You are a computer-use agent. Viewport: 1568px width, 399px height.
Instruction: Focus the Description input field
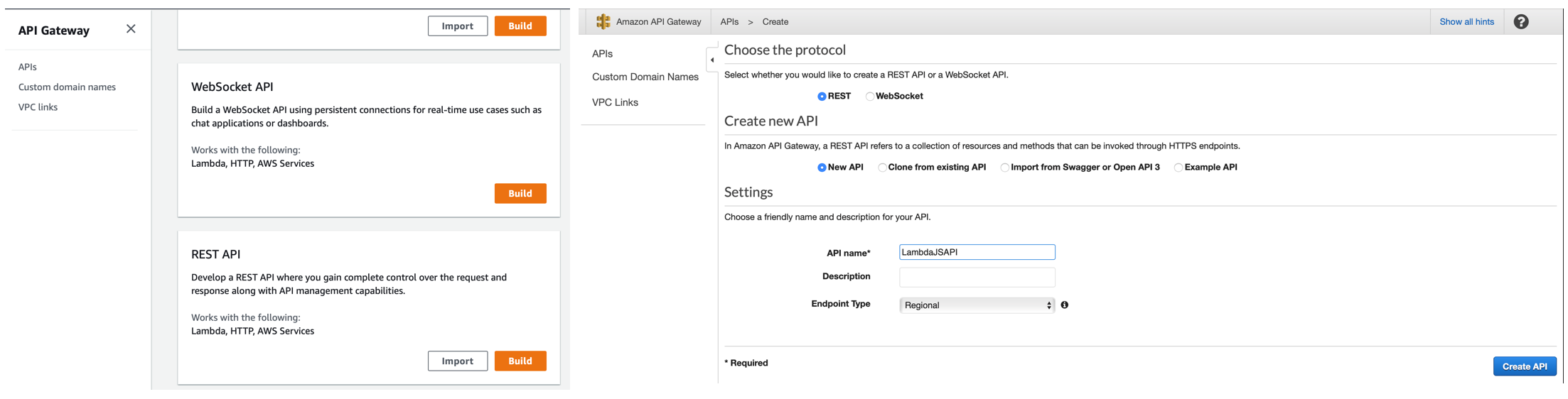pyautogui.click(x=977, y=277)
